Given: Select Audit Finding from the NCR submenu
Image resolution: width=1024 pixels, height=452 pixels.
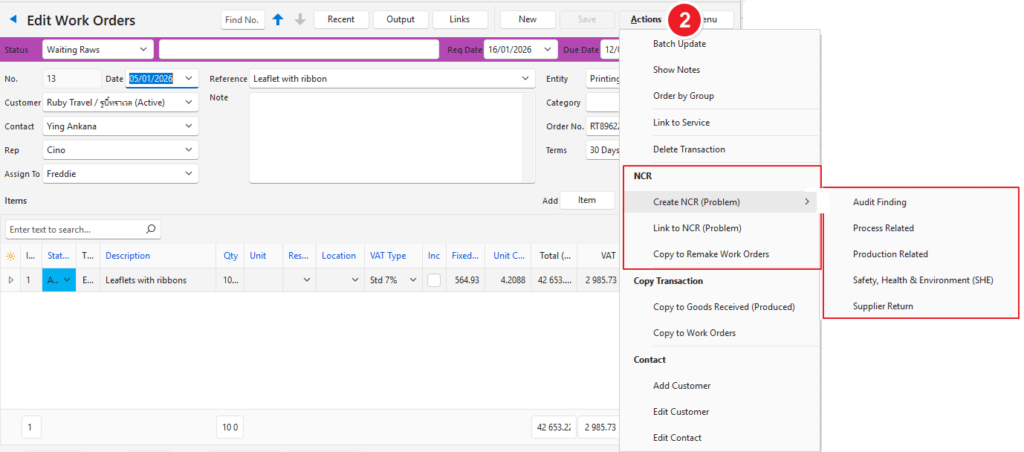Looking at the screenshot, I should tap(879, 202).
